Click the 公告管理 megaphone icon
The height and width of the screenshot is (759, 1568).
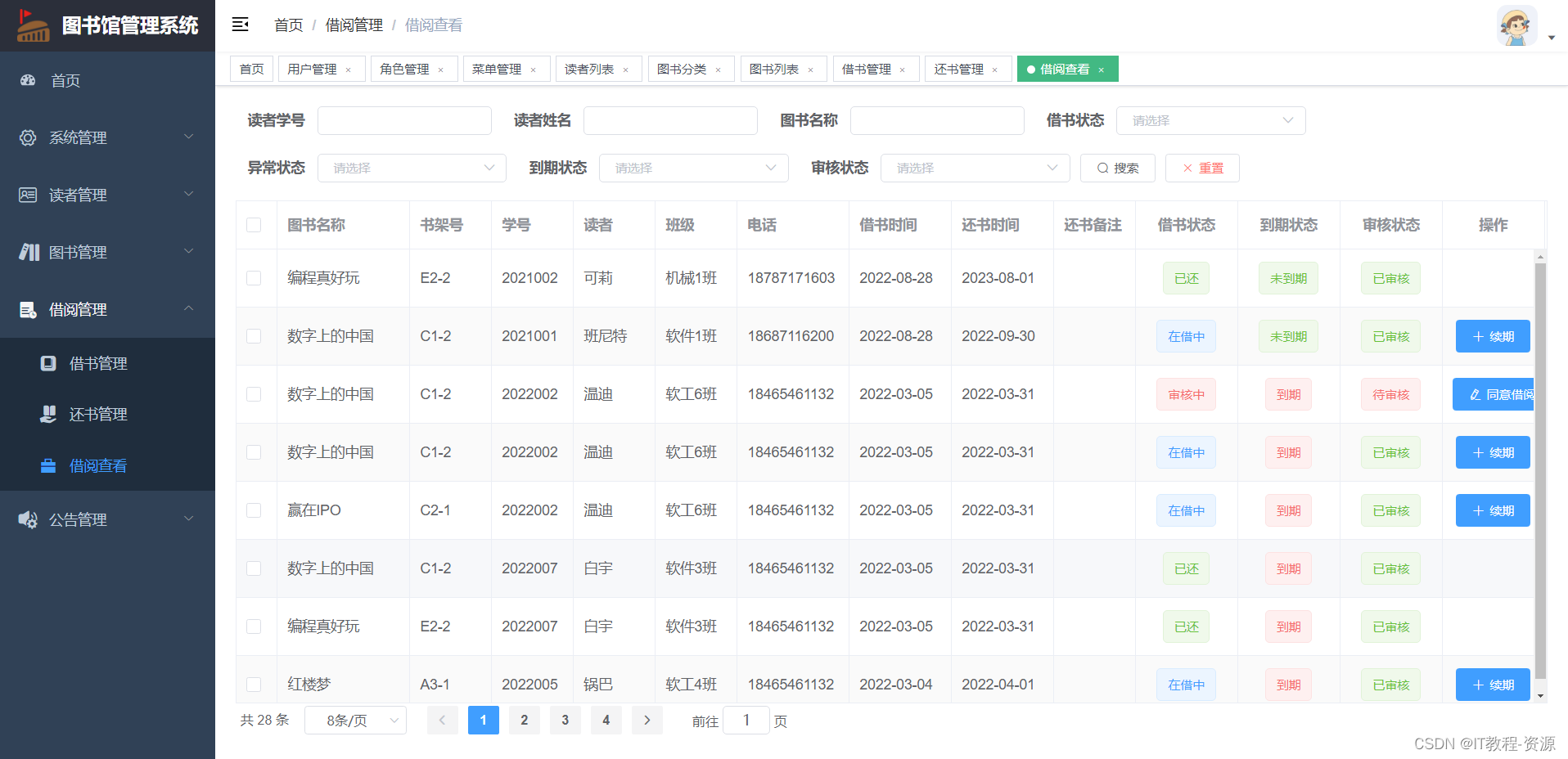(x=28, y=519)
